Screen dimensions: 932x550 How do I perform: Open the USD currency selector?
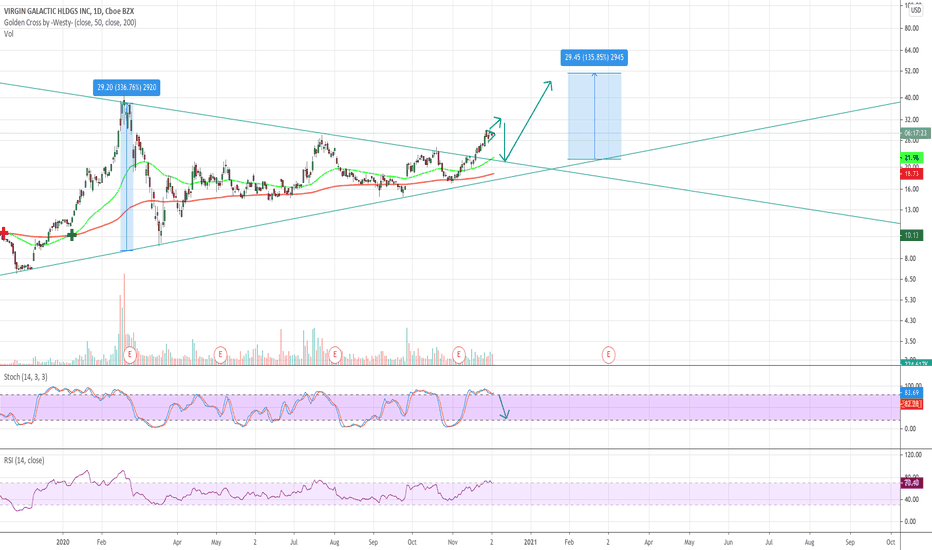click(916, 10)
